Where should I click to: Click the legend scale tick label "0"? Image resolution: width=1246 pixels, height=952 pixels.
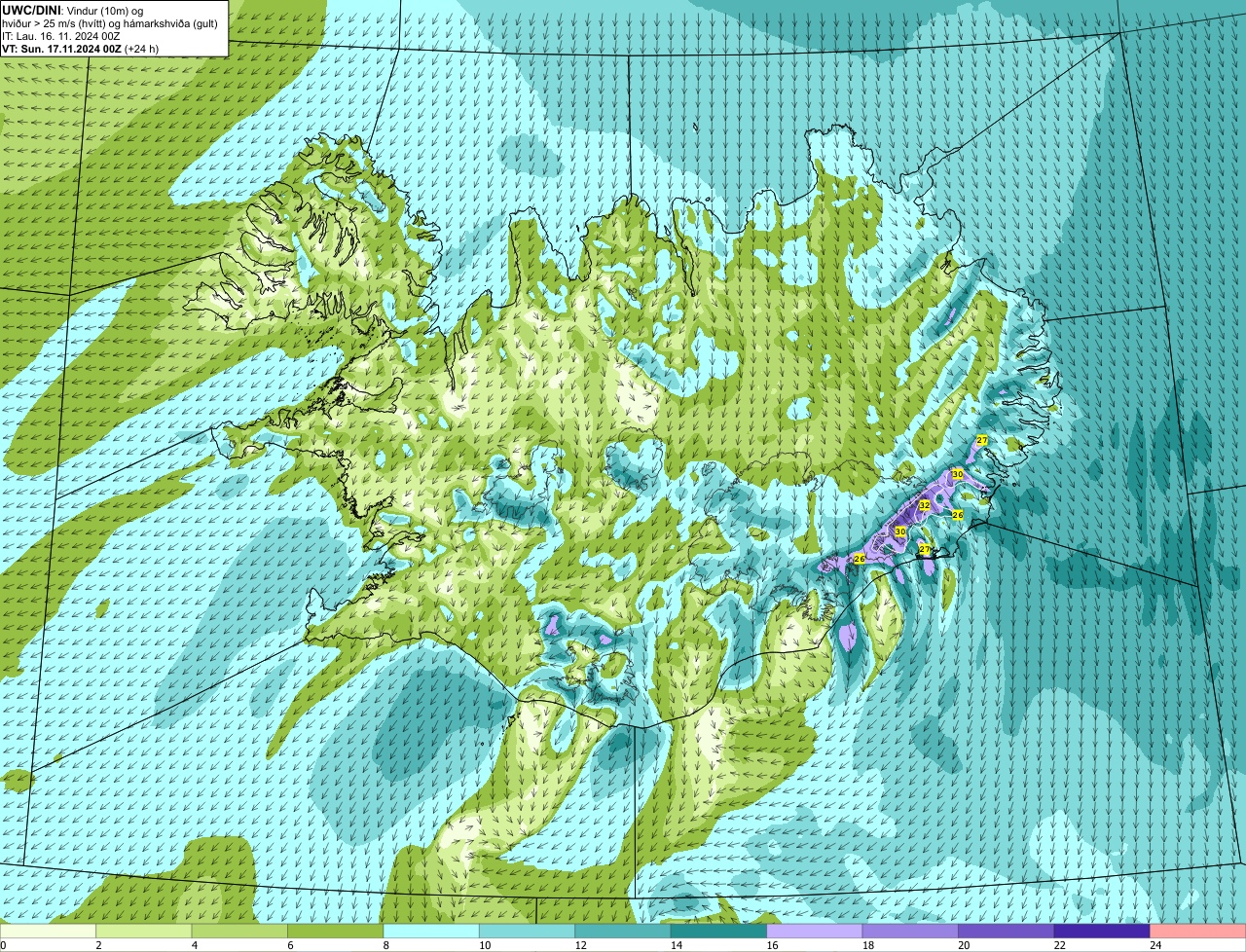3,944
